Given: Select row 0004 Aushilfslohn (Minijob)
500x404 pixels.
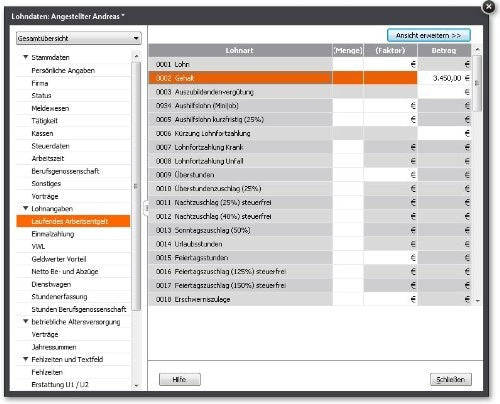Looking at the screenshot, I should click(310, 106).
